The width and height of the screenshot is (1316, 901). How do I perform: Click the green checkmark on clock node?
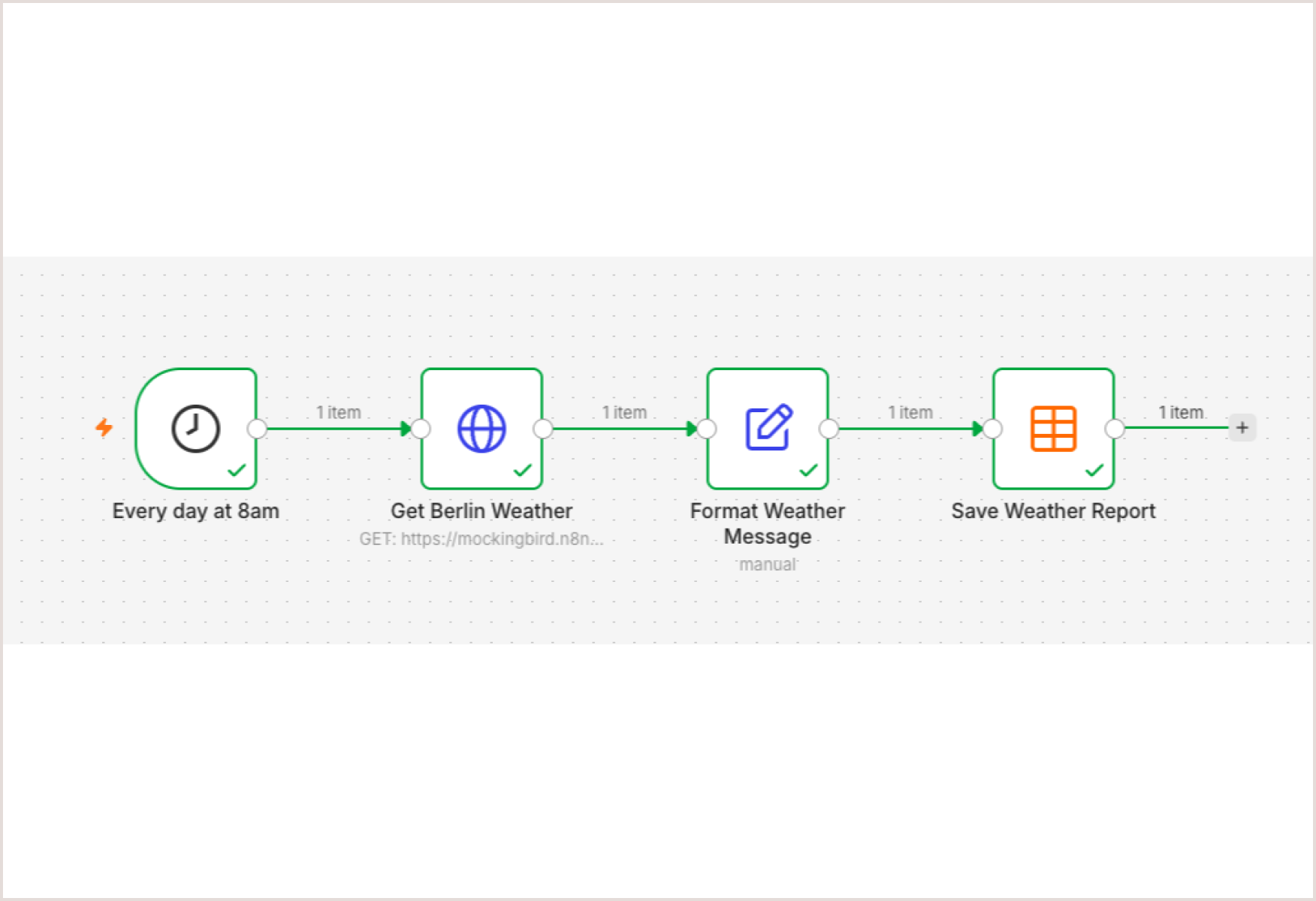tap(237, 471)
